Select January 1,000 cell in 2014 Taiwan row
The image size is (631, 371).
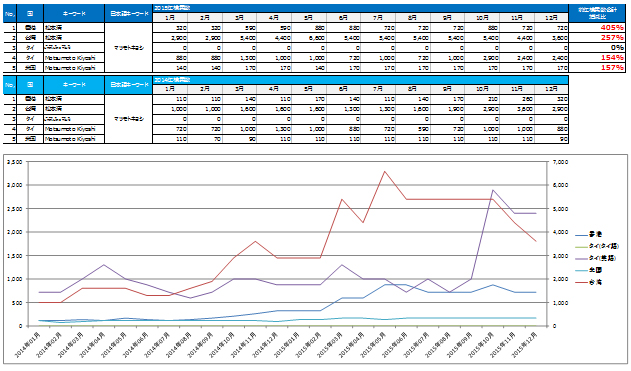170,109
